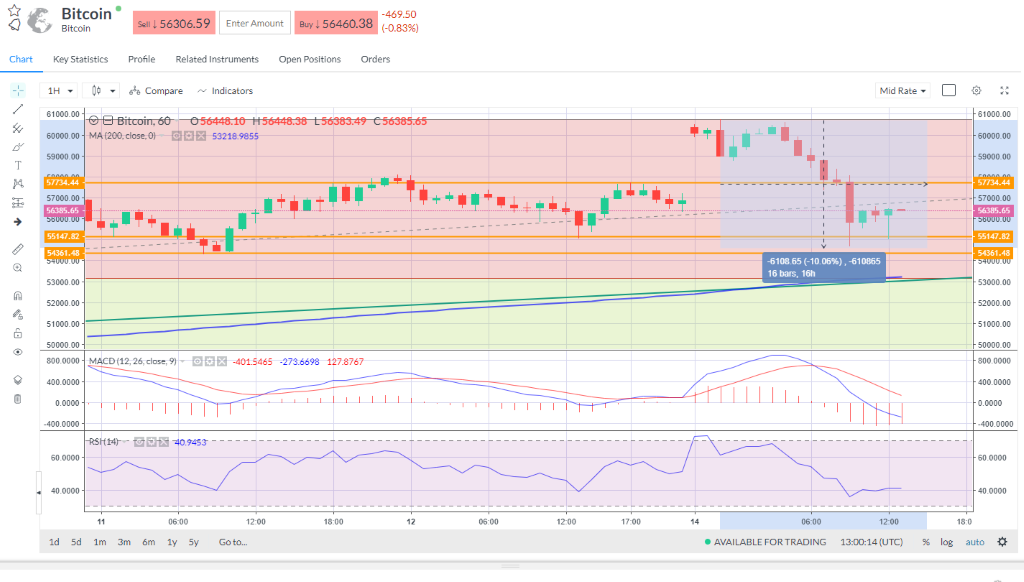The image size is (1024, 582).
Task: Click the trash icon to remove drawings
Action: pos(18,399)
